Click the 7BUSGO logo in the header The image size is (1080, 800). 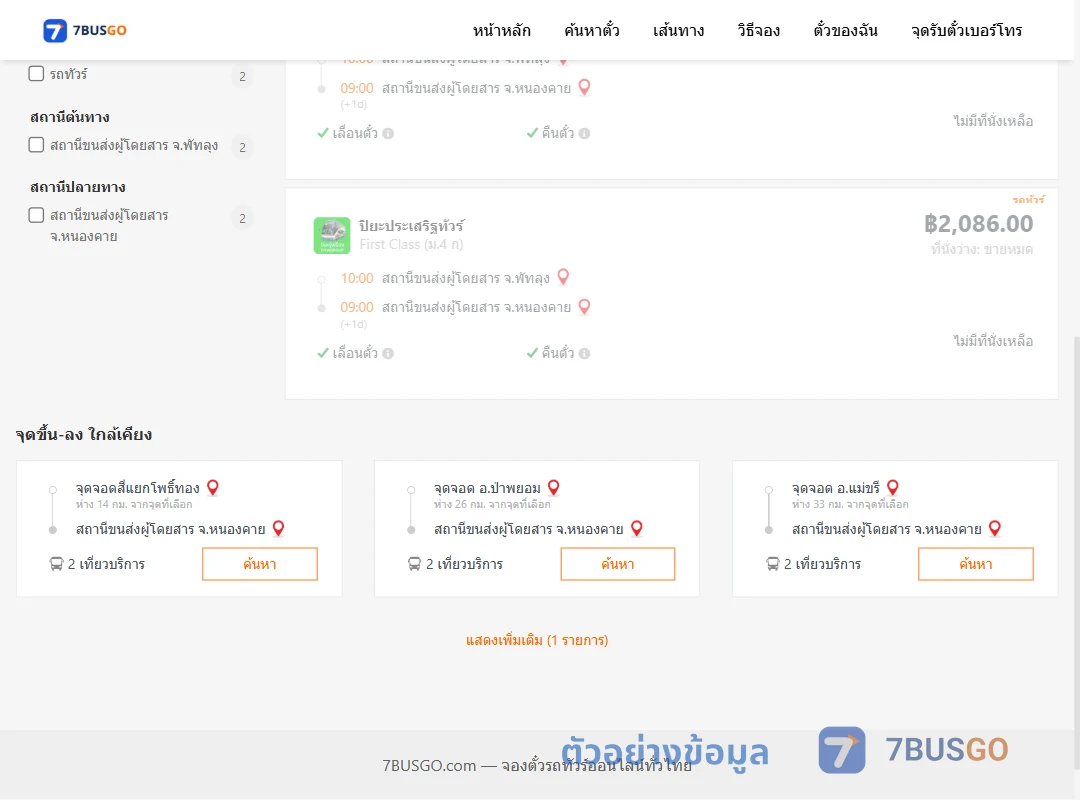click(x=85, y=30)
